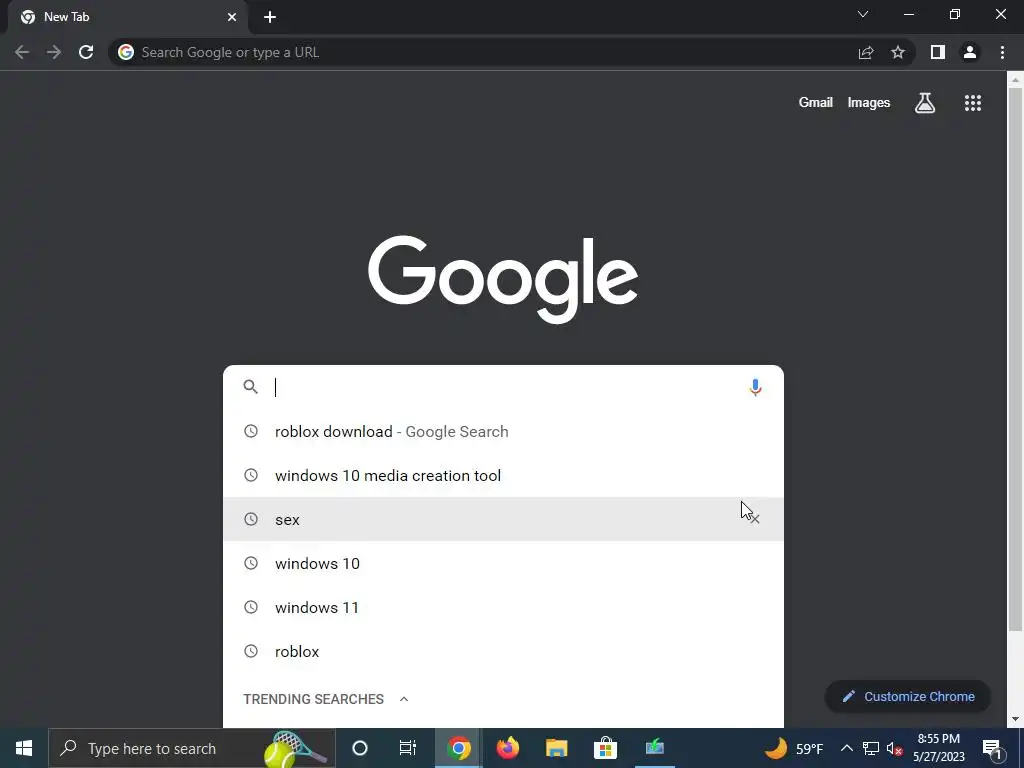Open the notification center icon
This screenshot has width=1024, height=768.
pyautogui.click(x=992, y=748)
